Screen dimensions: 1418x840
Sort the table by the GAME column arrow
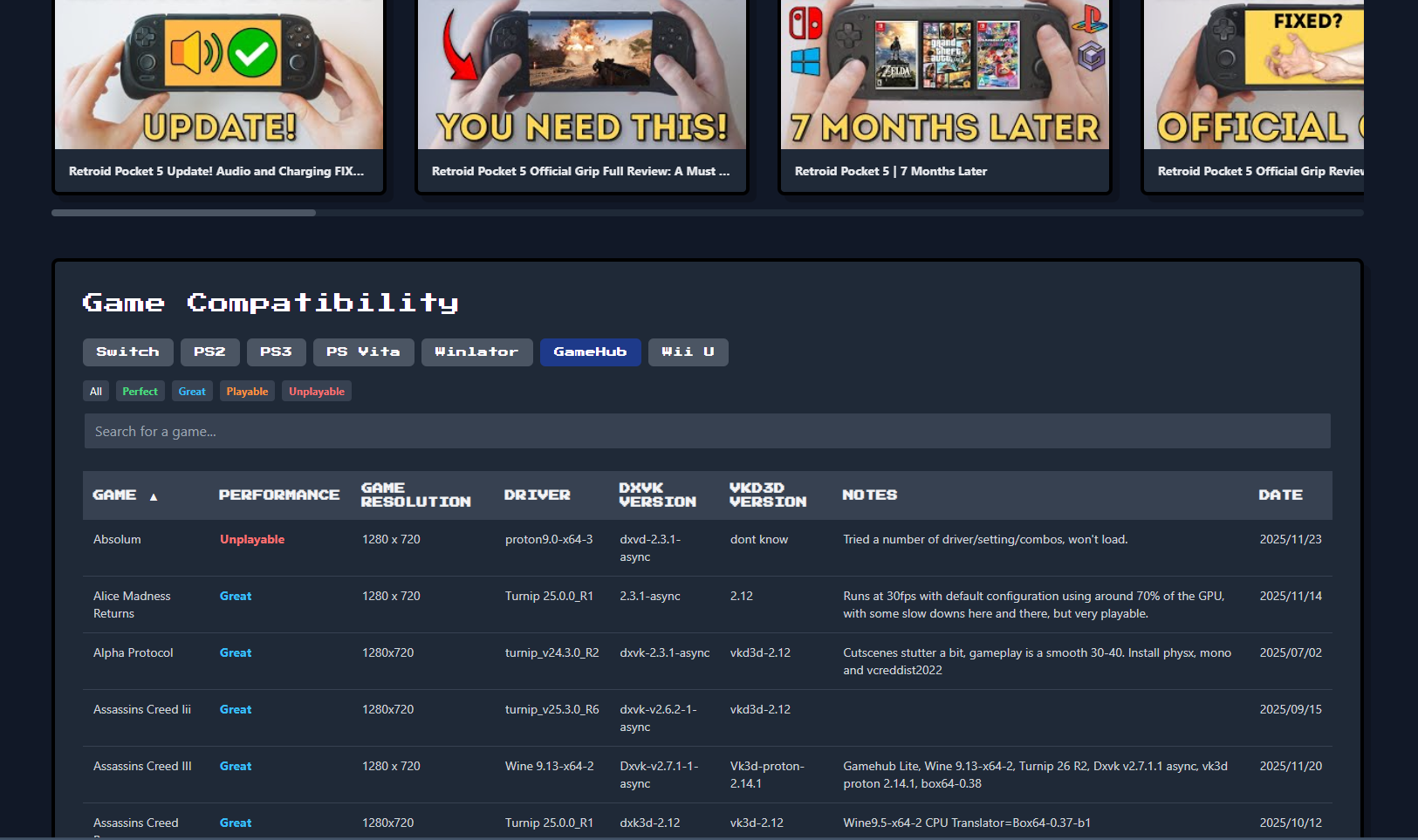[154, 496]
